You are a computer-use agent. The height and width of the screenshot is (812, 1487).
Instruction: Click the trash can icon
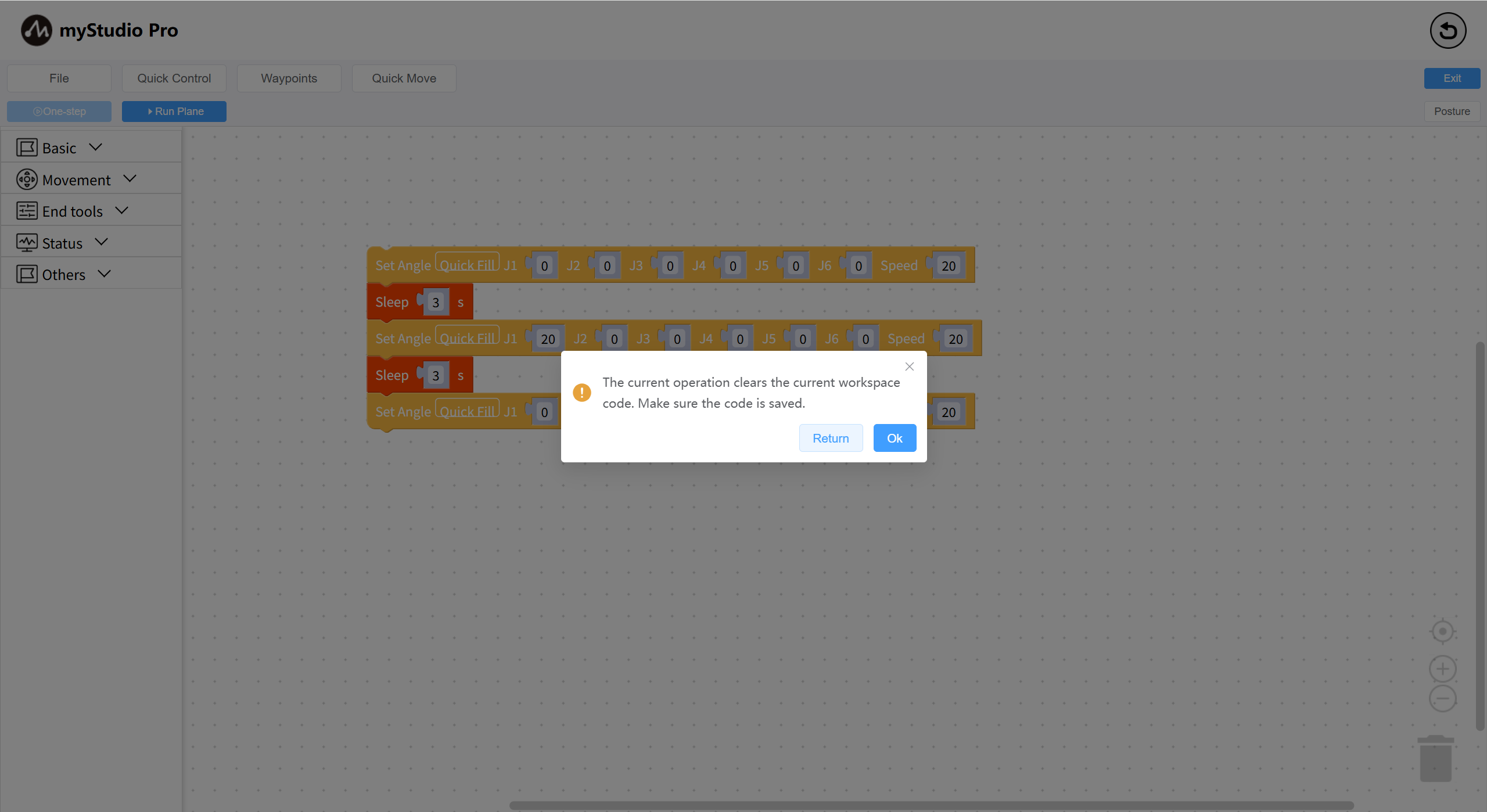tap(1435, 759)
